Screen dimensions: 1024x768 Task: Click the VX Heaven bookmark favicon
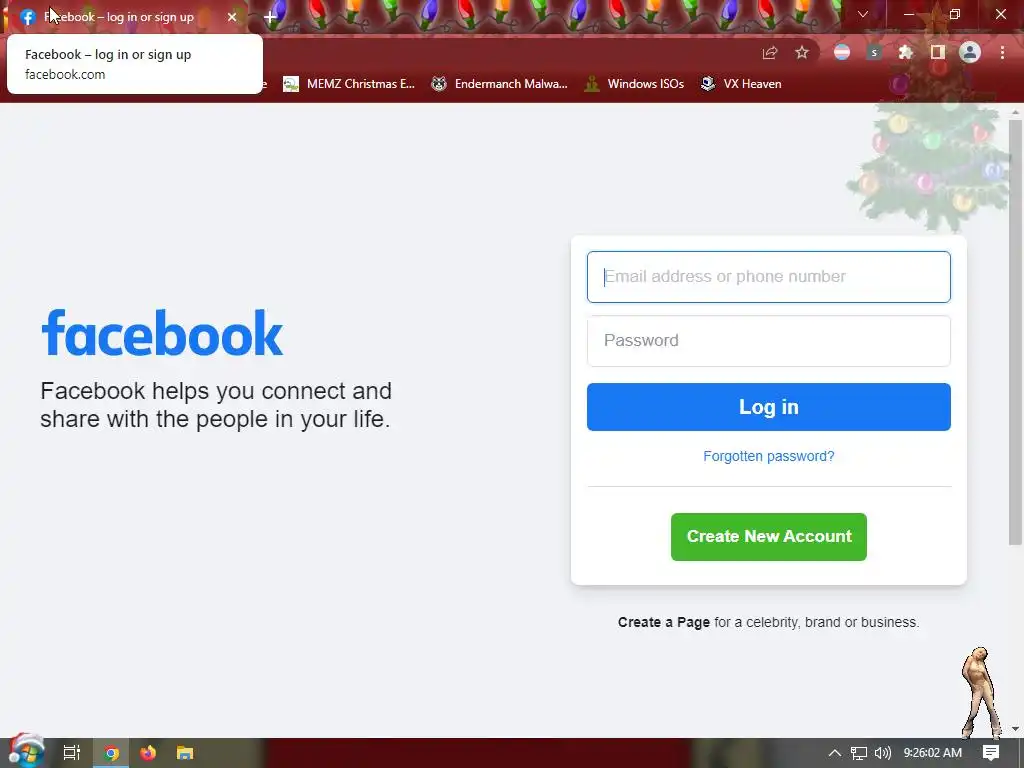[707, 84]
